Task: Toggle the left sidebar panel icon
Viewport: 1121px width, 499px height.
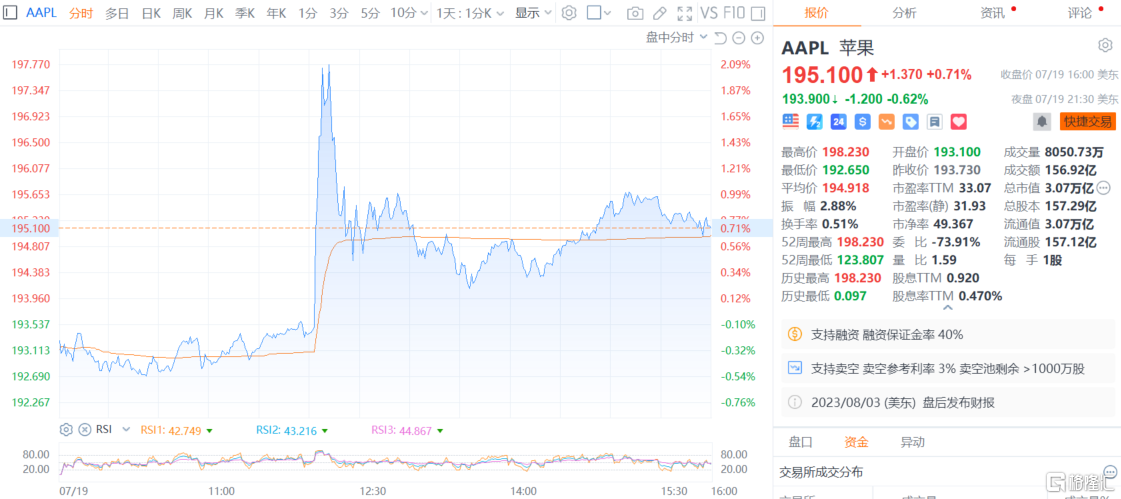Action: [12, 13]
